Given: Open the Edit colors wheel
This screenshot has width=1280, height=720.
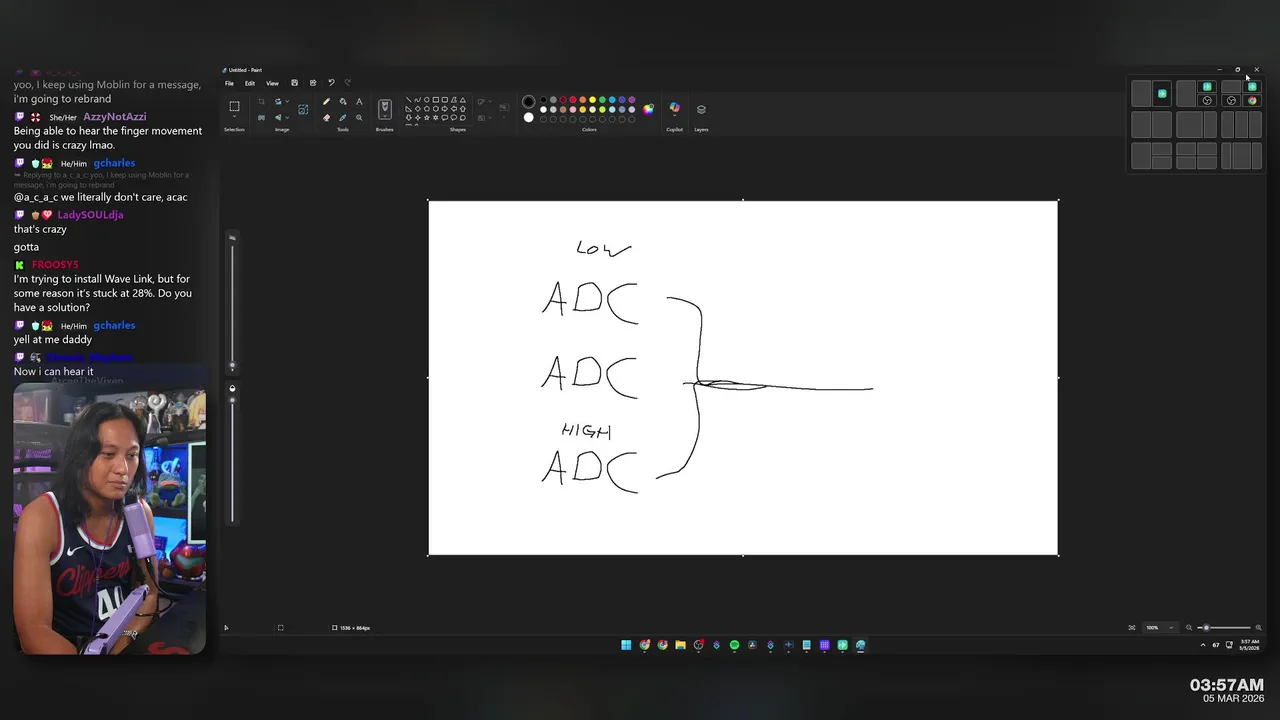Looking at the screenshot, I should click(648, 109).
